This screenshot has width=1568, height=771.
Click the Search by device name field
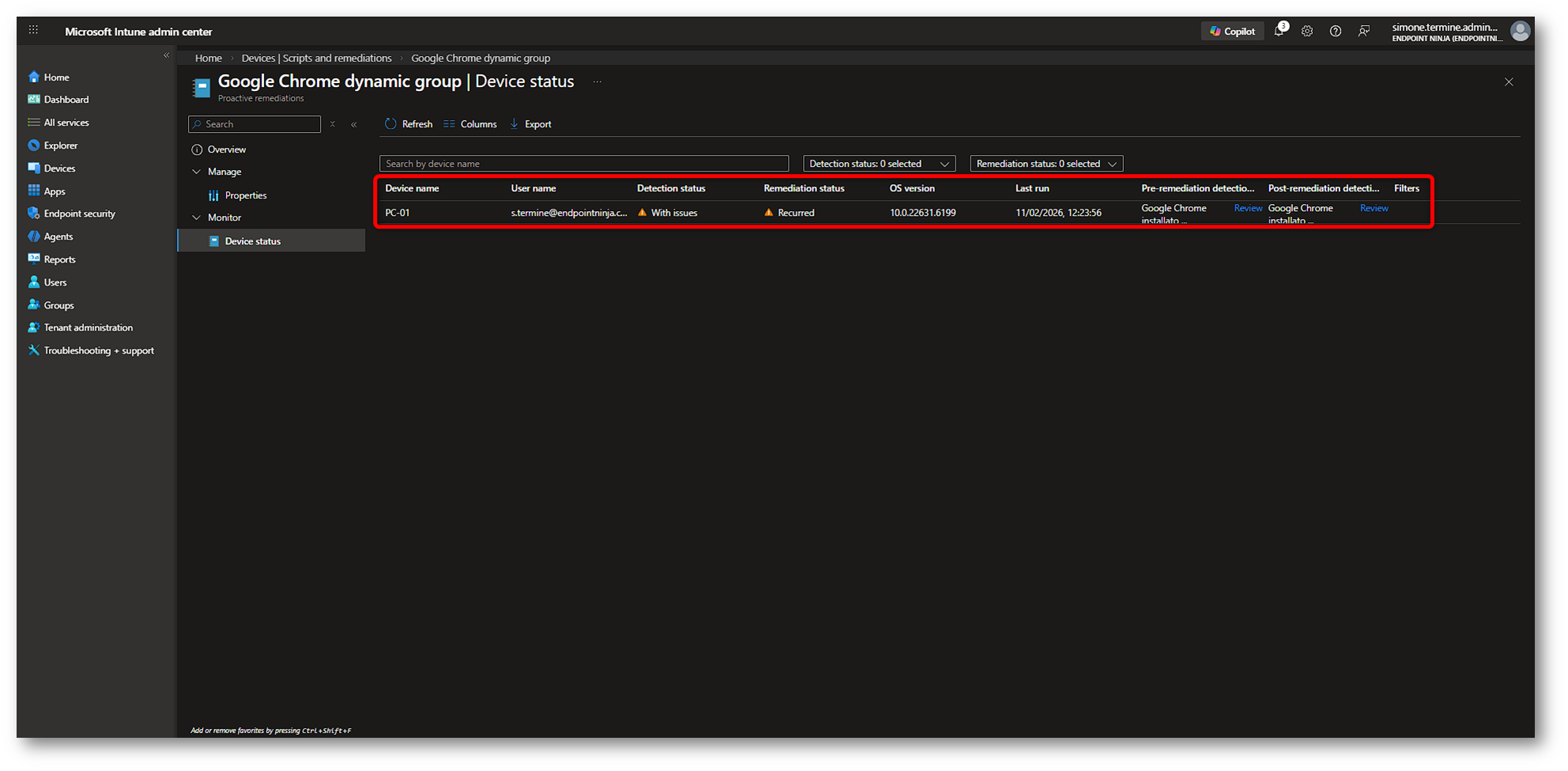pyautogui.click(x=584, y=164)
